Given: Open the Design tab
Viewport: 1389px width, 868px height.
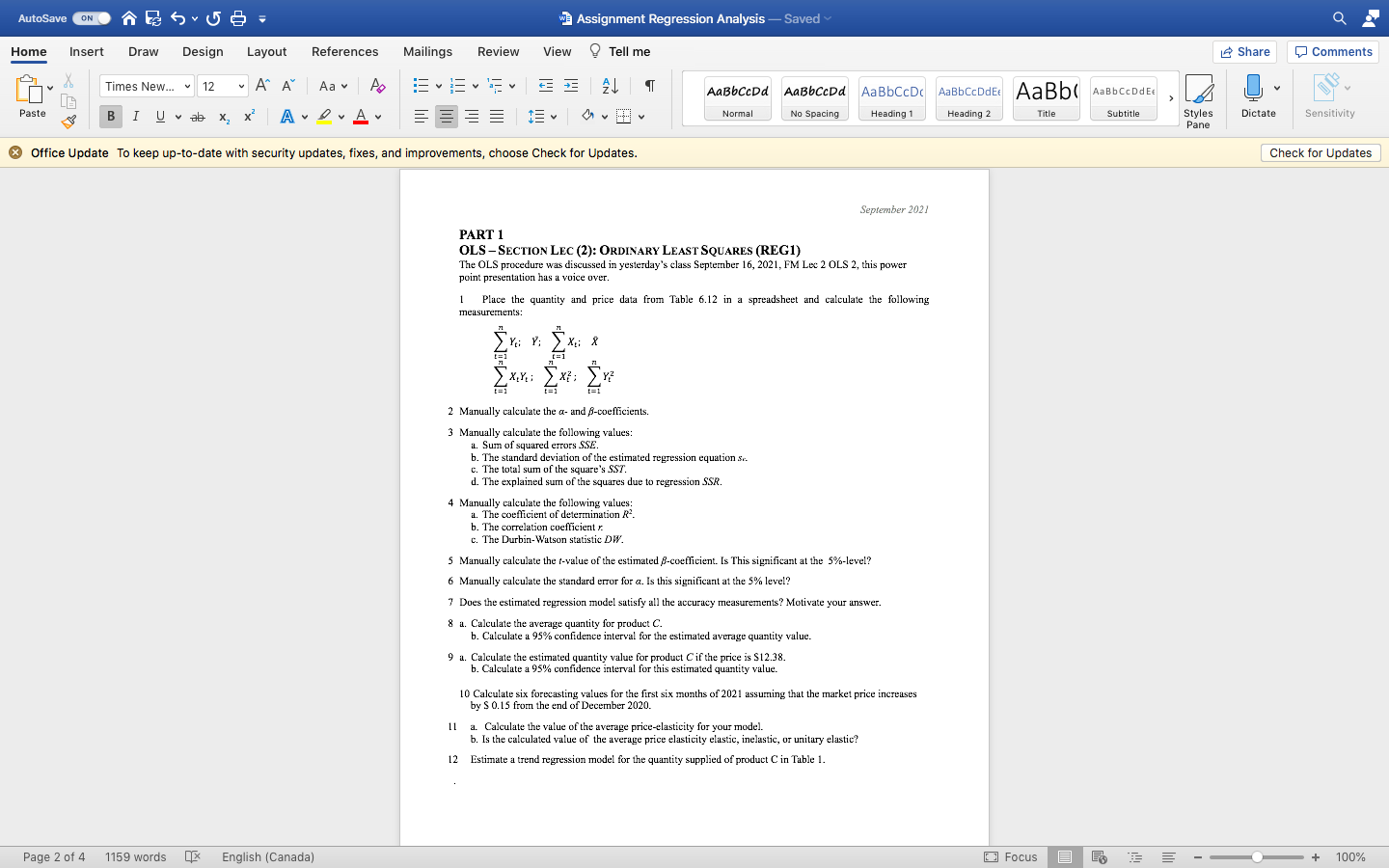Looking at the screenshot, I should pyautogui.click(x=203, y=52).
